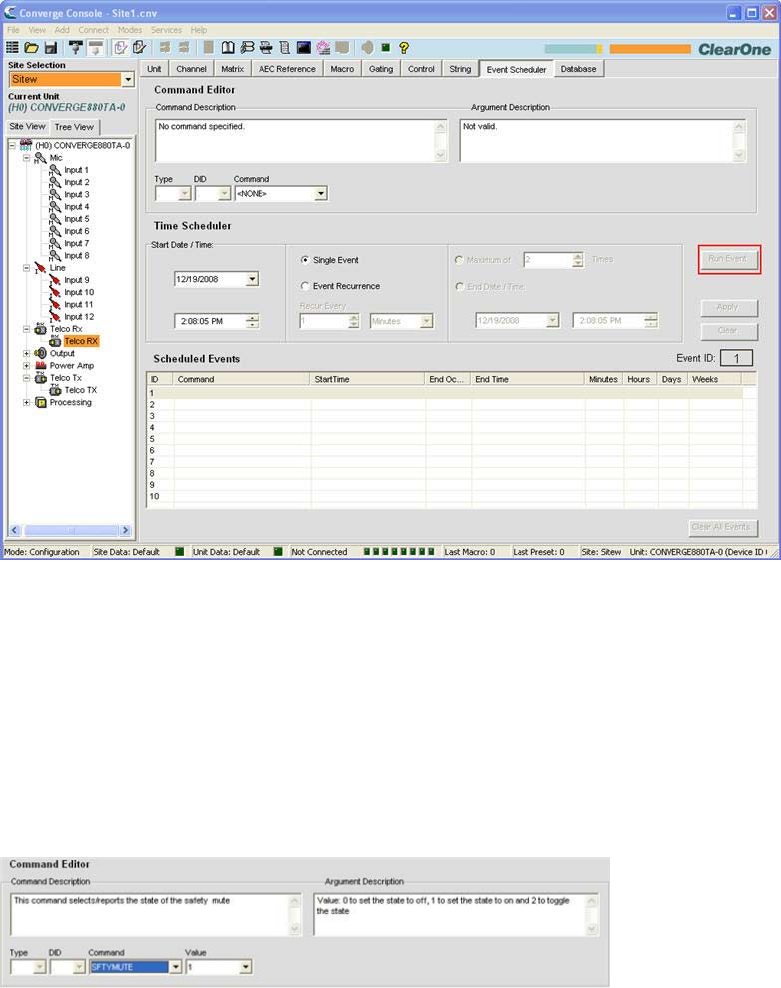The height and width of the screenshot is (988, 781).
Task: Click the scroll document toolbar icon
Action: tap(285, 47)
